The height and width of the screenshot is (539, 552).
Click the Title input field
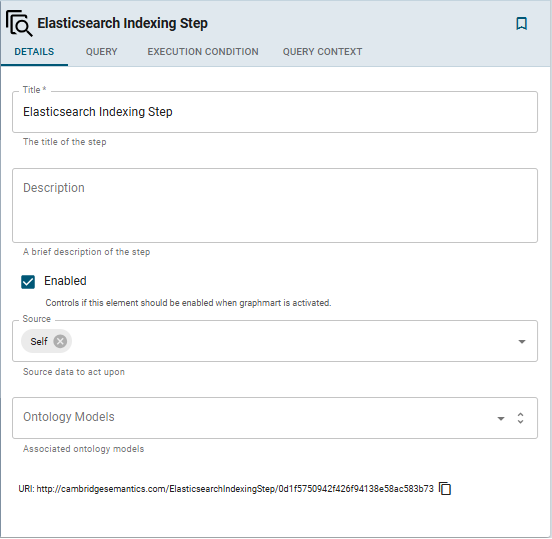[275, 112]
